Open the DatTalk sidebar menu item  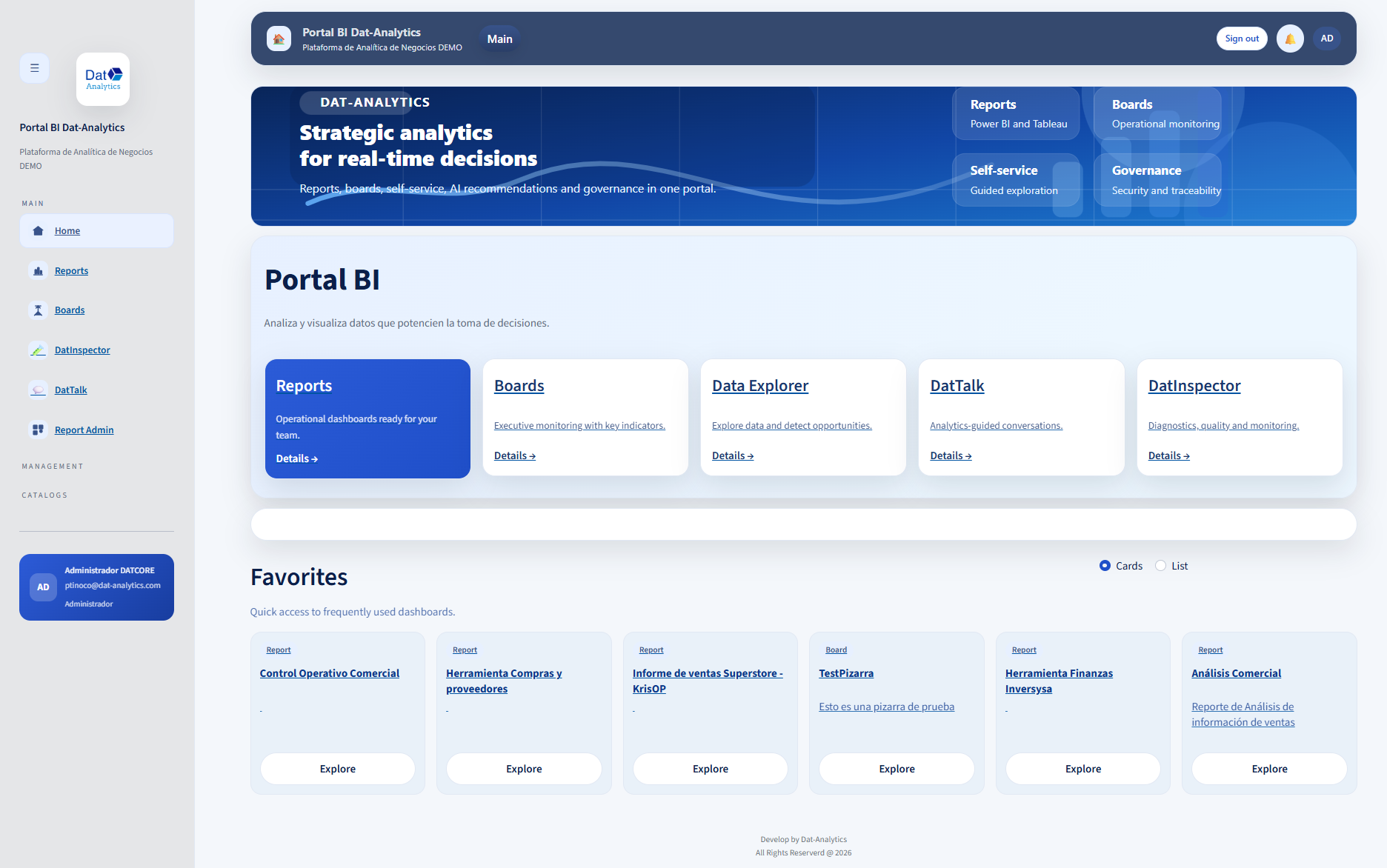click(x=96, y=390)
